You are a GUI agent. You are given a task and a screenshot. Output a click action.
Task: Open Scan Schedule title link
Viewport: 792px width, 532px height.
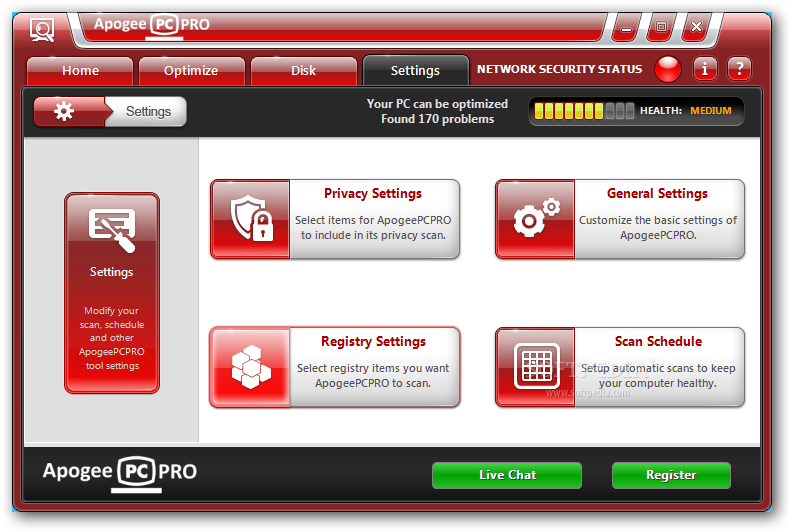[658, 342]
